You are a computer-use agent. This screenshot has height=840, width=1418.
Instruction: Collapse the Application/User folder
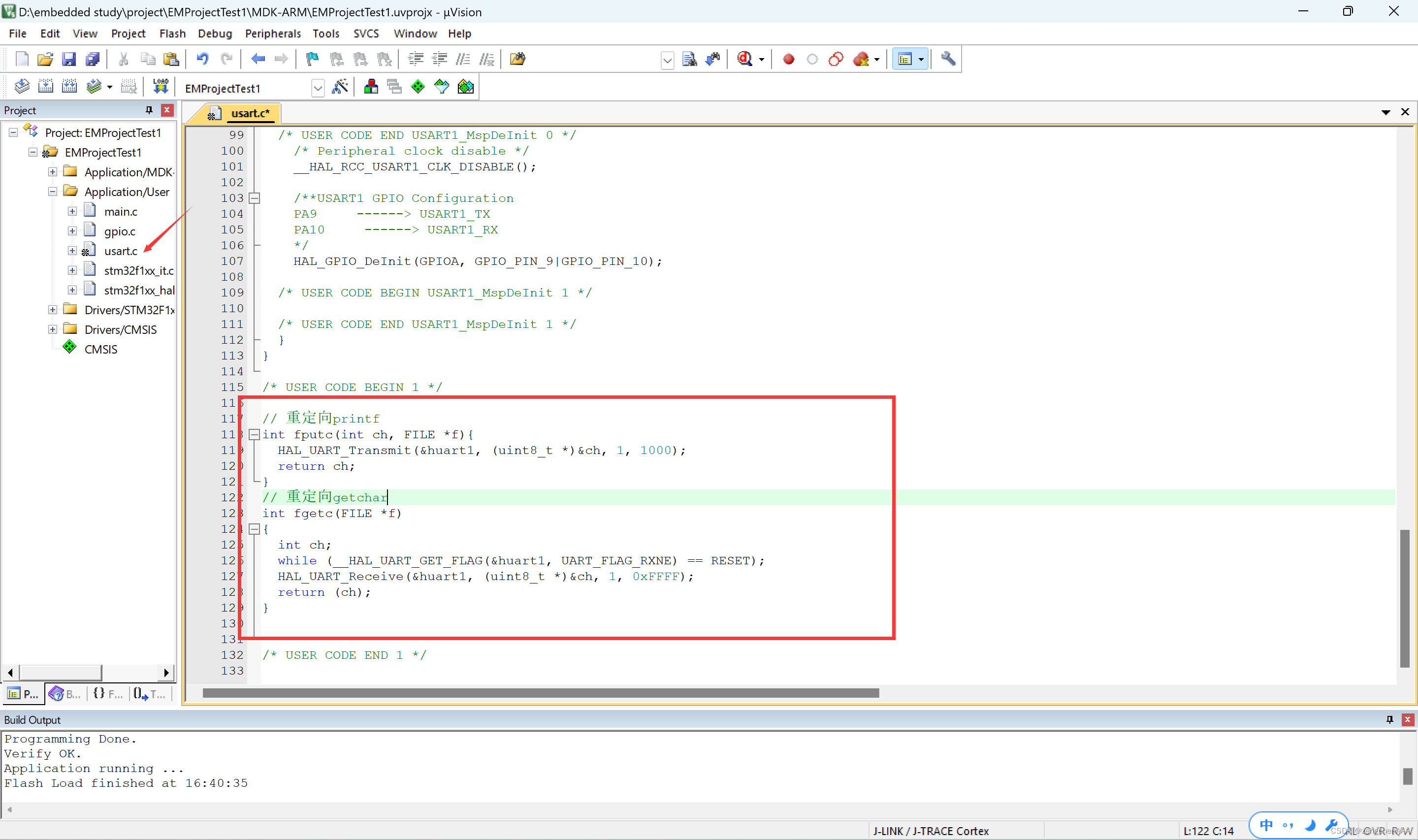52,192
